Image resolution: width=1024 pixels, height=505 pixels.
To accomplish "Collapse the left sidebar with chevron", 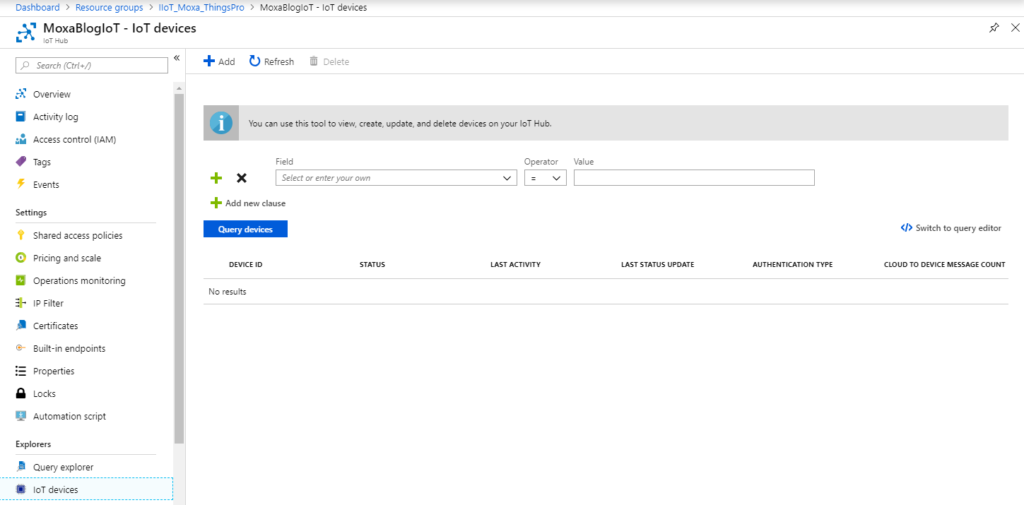I will click(x=177, y=58).
